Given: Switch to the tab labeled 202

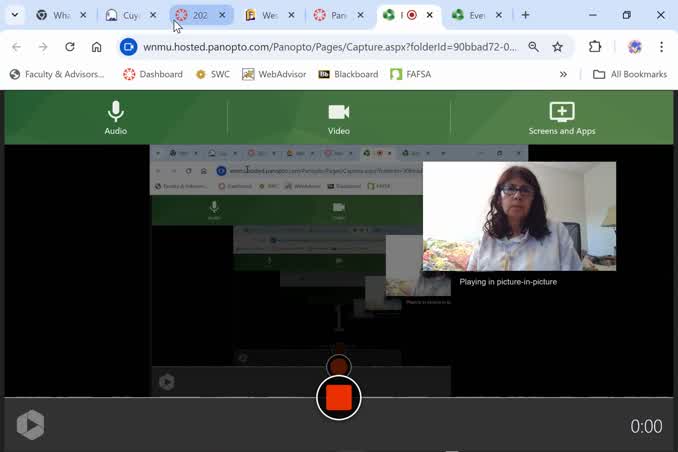Looking at the screenshot, I should click(195, 15).
